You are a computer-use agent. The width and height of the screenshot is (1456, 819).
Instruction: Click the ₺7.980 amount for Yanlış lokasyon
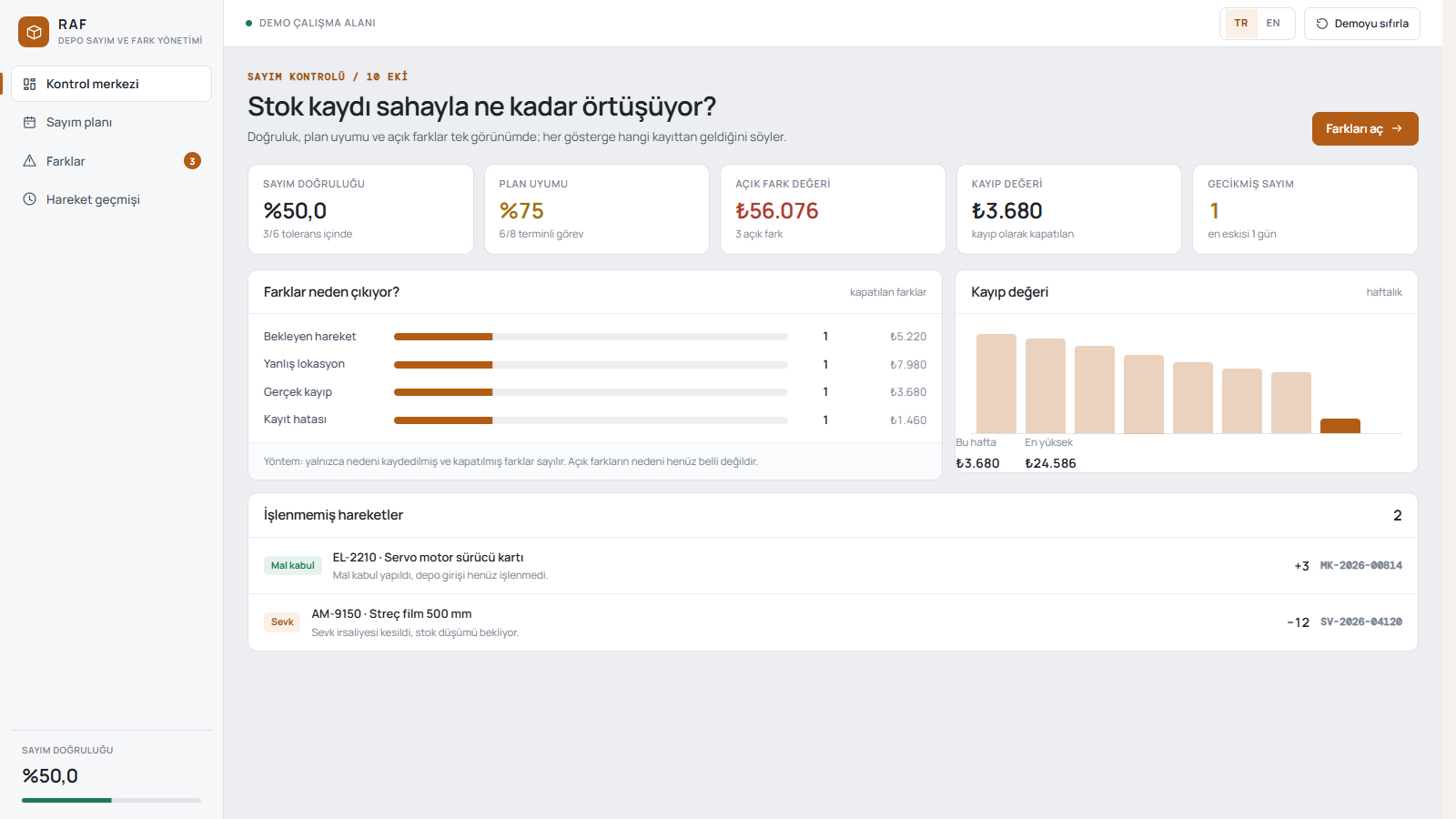(x=908, y=365)
